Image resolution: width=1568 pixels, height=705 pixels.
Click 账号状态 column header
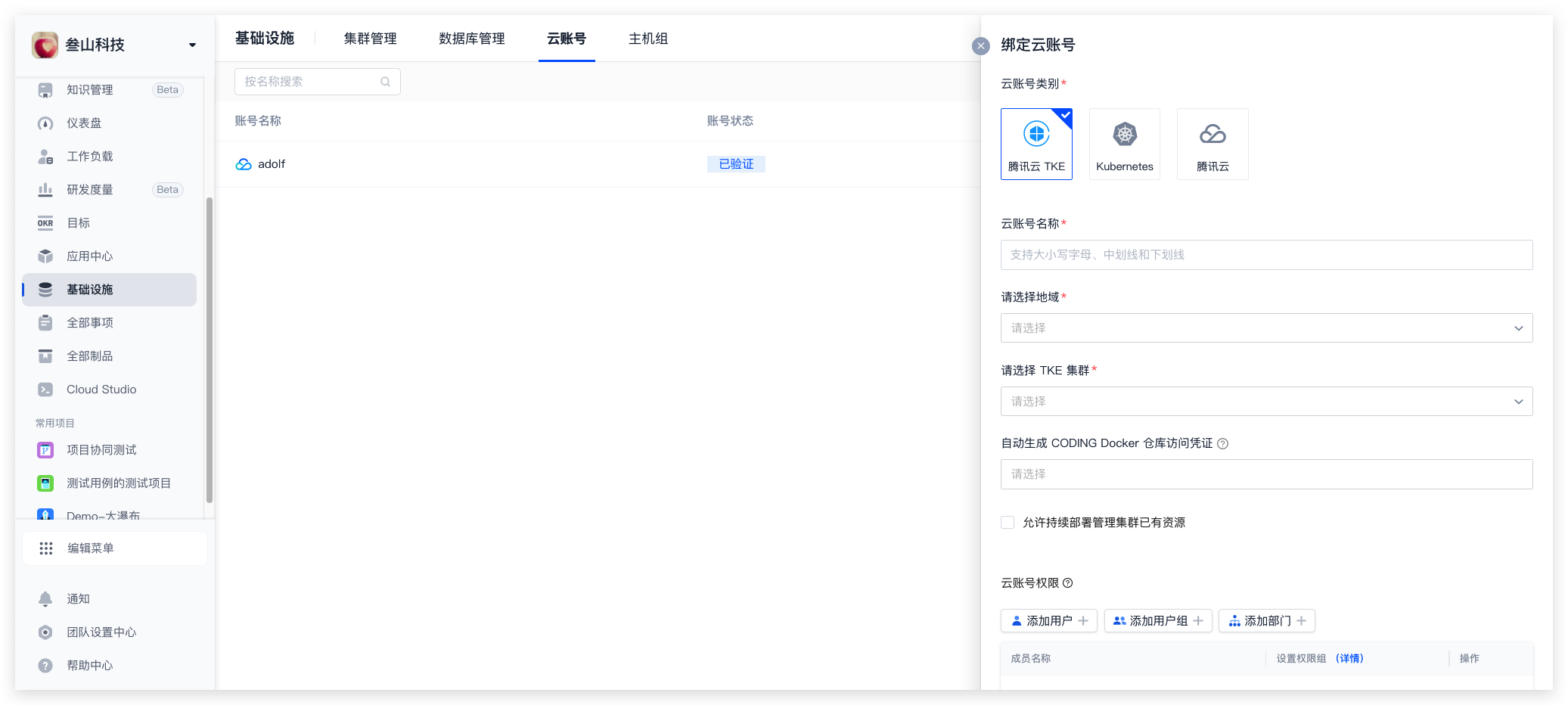point(730,121)
